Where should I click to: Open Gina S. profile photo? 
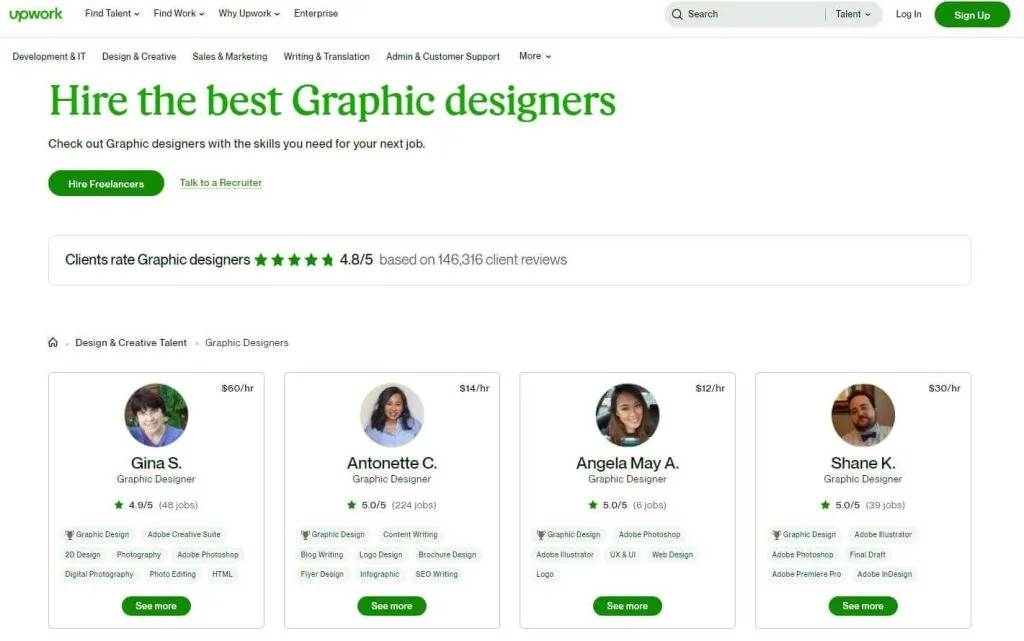tap(156, 415)
